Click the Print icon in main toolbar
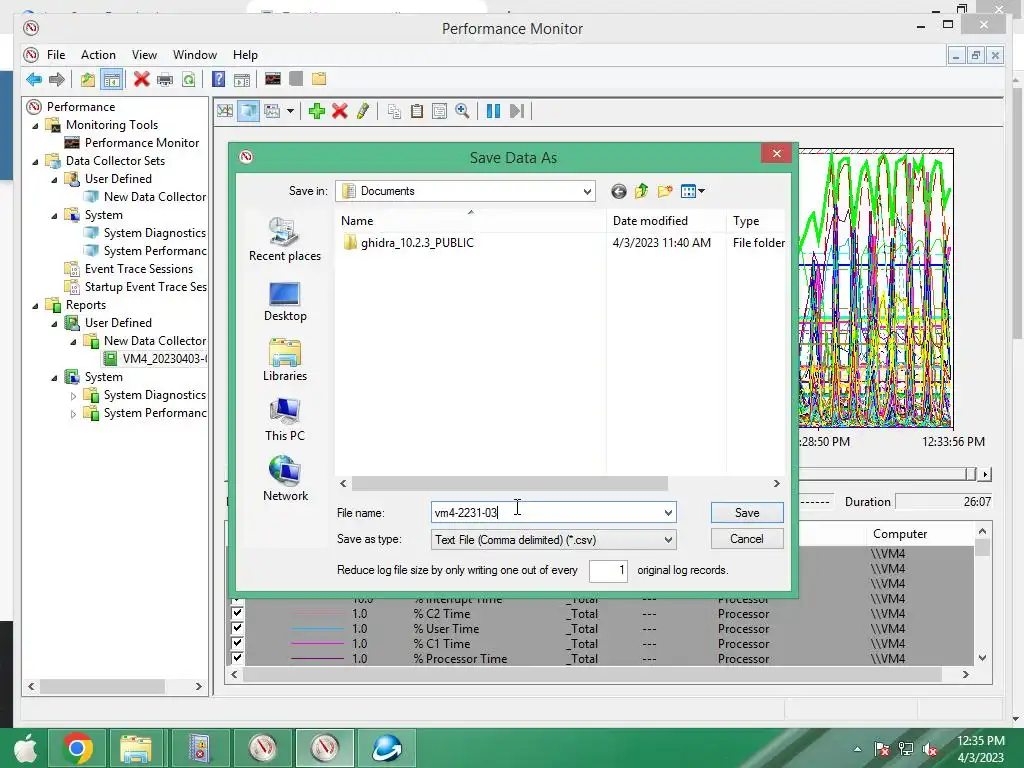 point(165,80)
